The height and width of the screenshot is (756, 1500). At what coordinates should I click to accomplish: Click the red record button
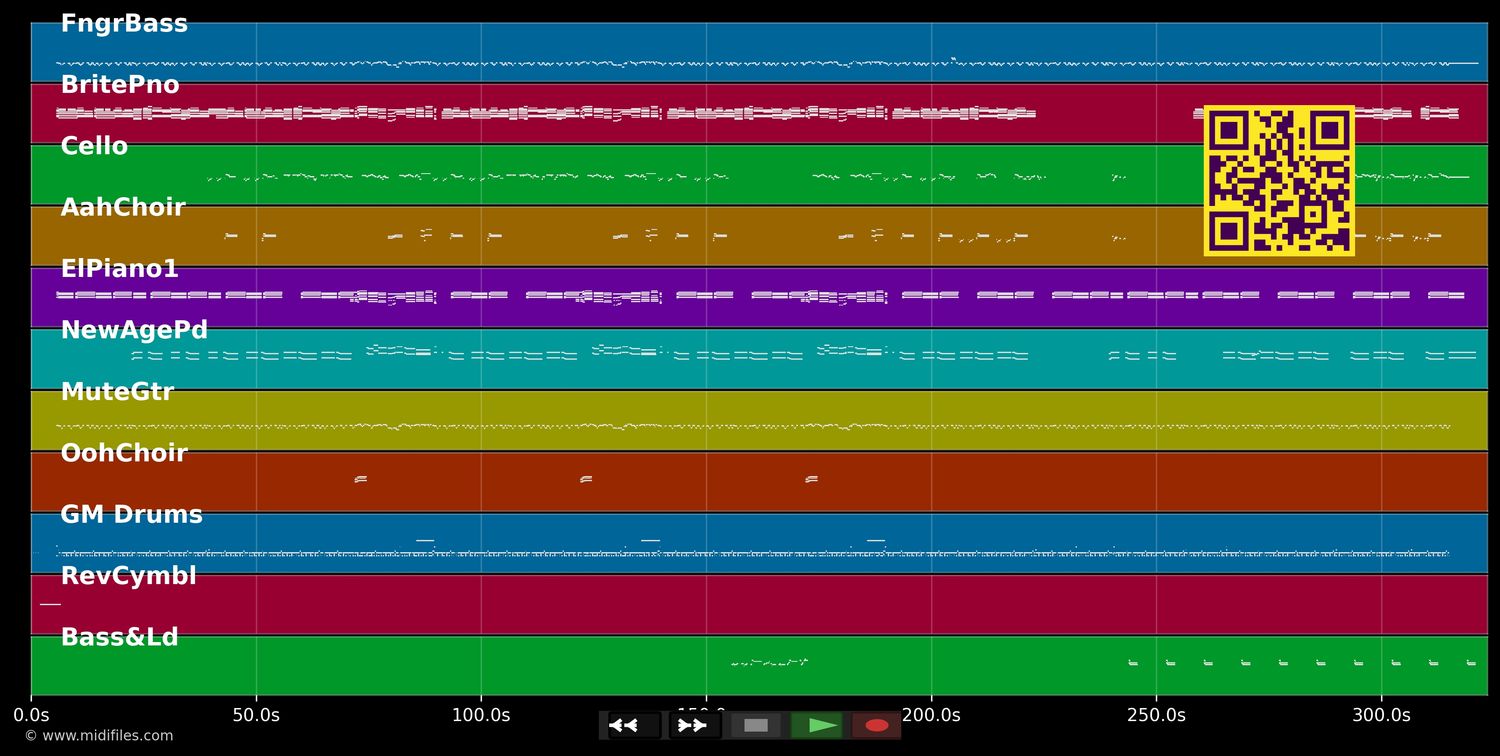coord(877,725)
